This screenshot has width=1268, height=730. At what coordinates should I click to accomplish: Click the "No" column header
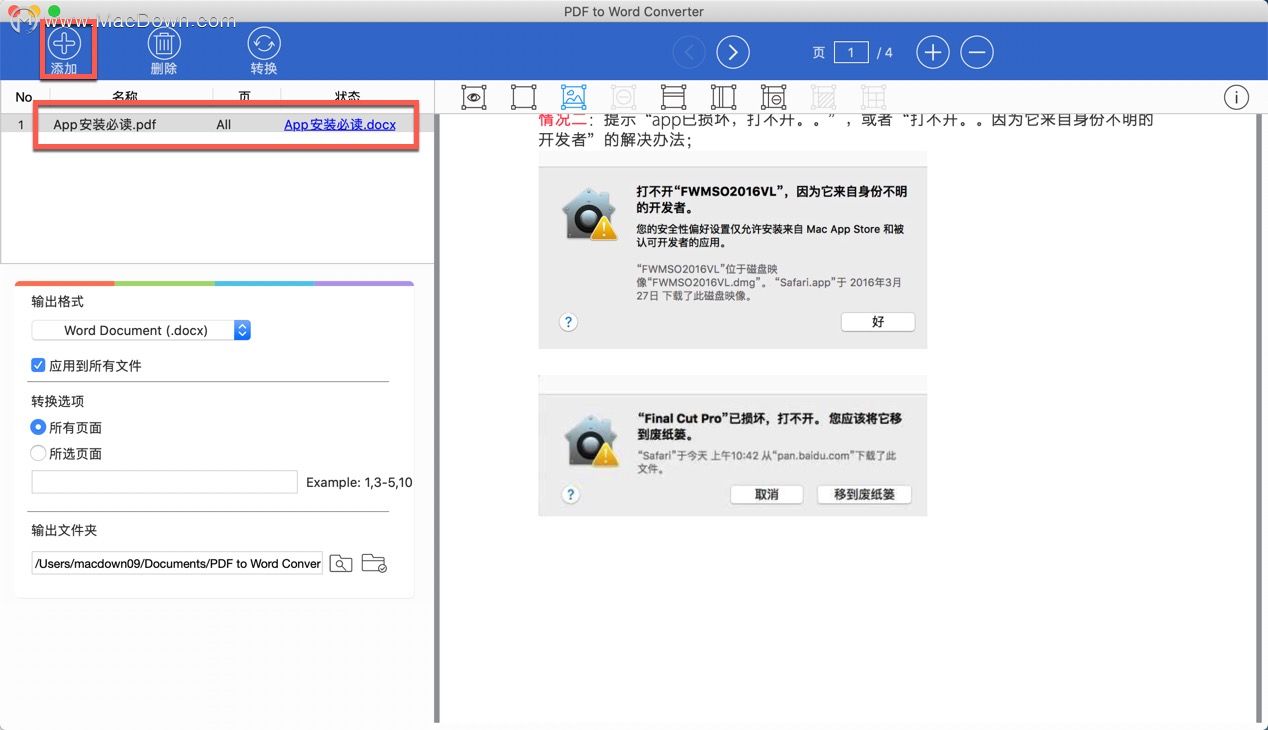point(24,97)
